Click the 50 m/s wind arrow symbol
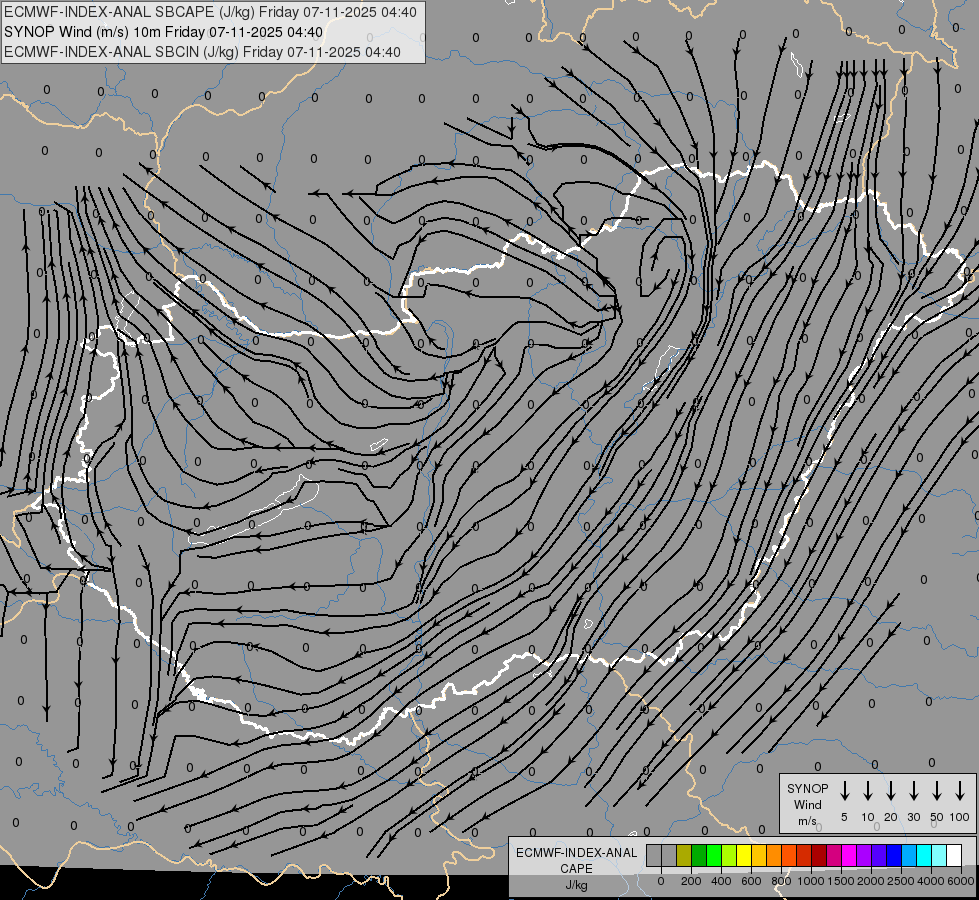 [937, 790]
